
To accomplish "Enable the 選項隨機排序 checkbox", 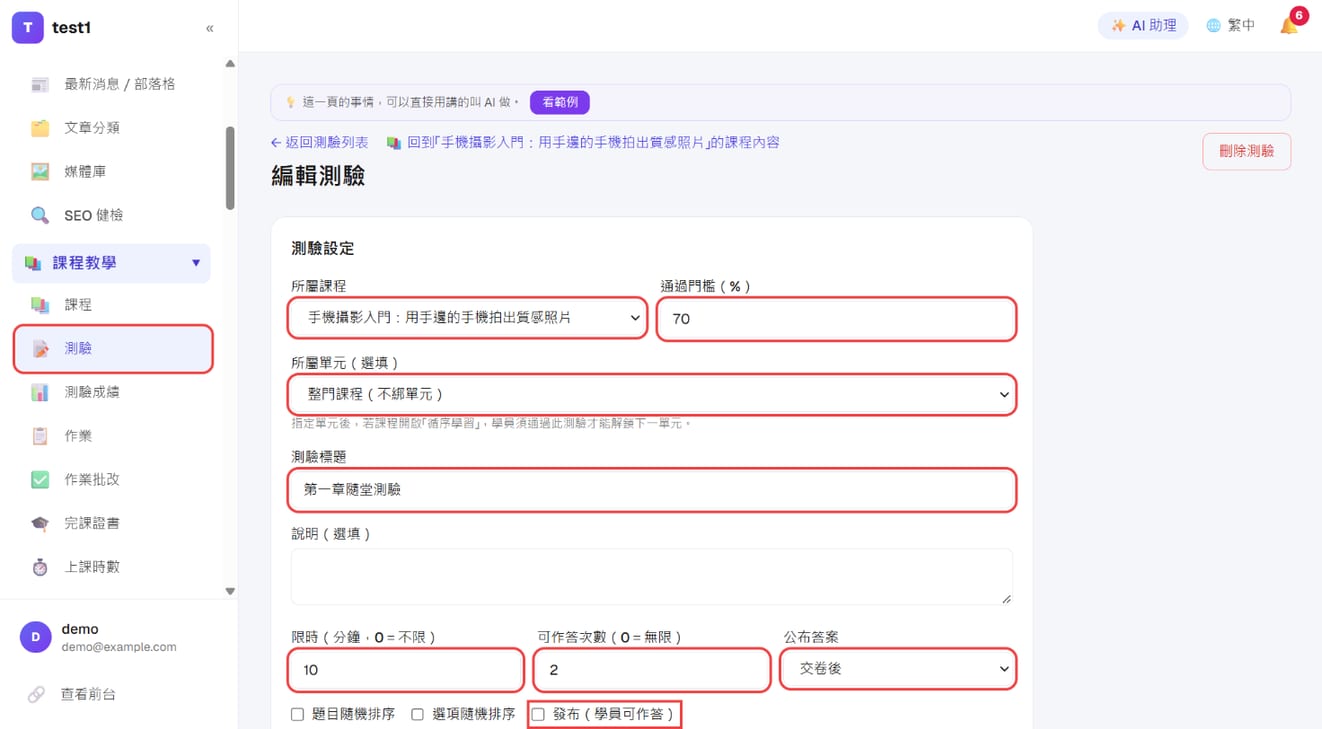I will point(417,714).
